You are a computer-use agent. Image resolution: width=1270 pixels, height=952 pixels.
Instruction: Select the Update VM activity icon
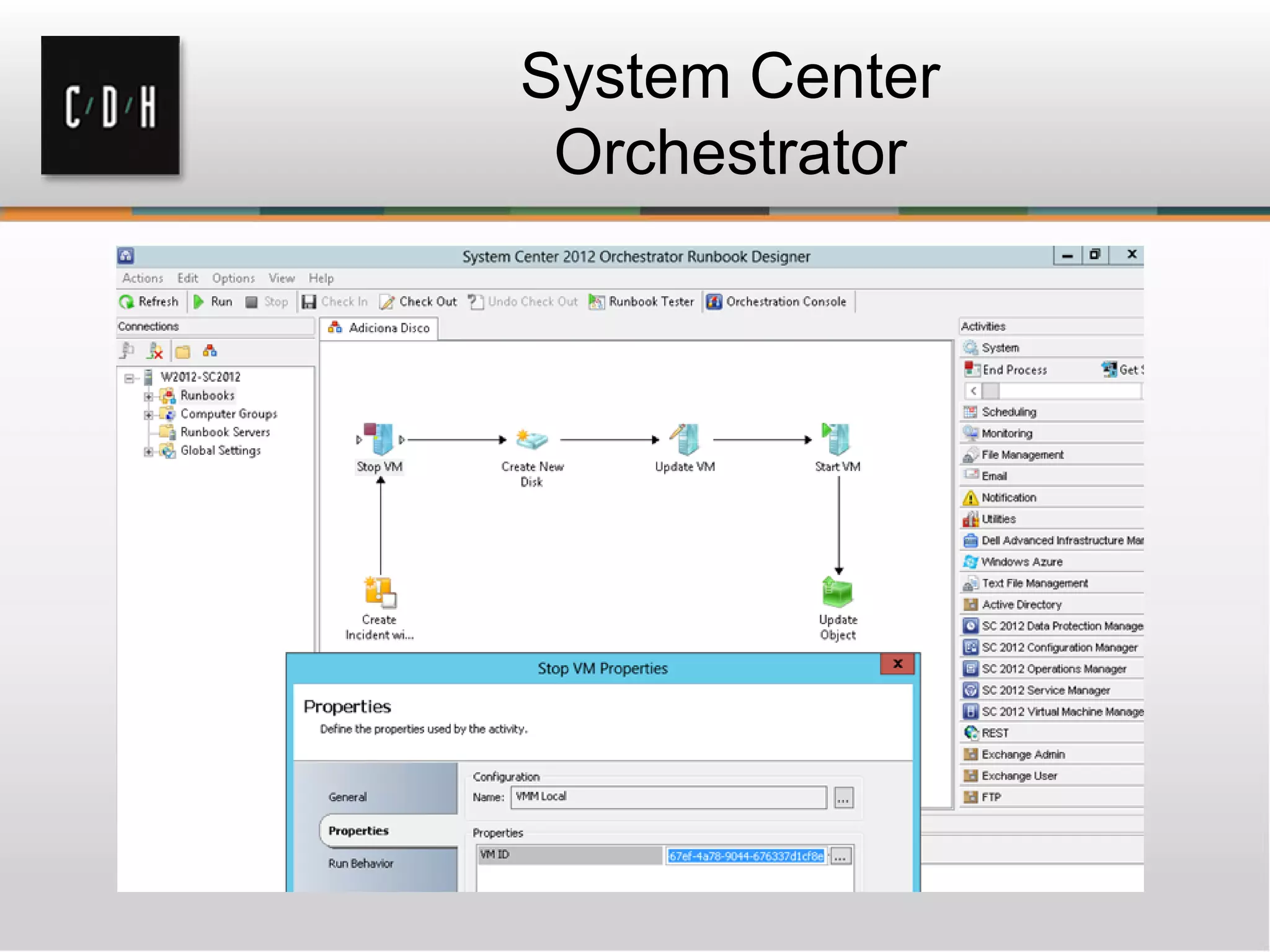coord(685,439)
